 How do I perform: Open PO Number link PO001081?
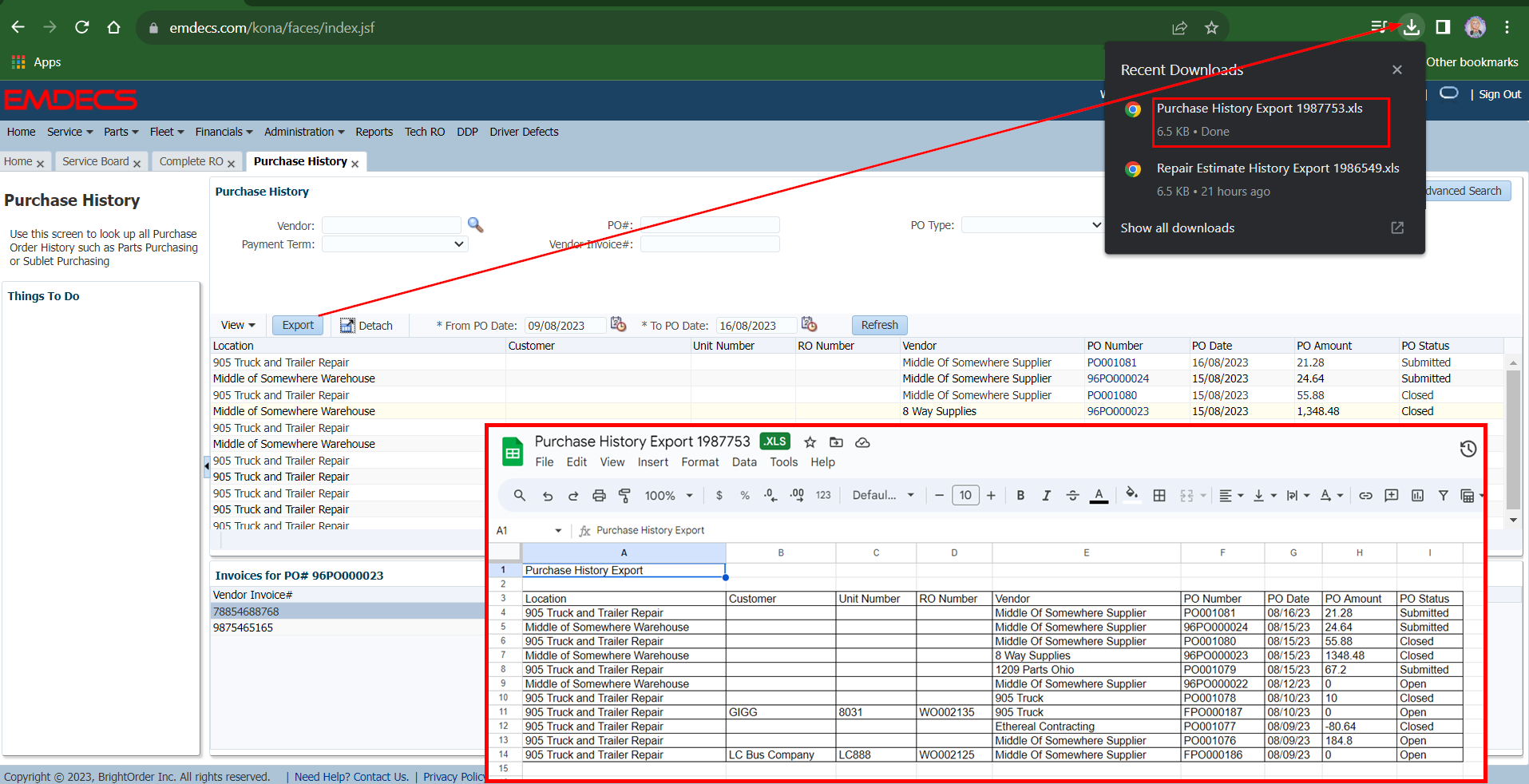[x=1111, y=362]
